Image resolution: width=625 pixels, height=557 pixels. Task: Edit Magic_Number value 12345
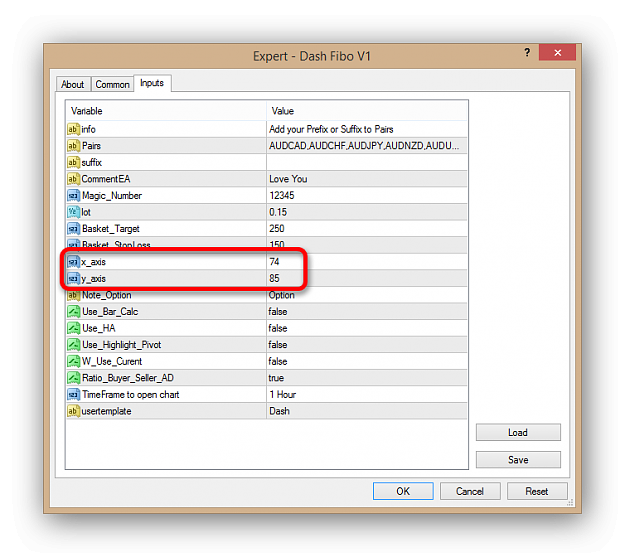(x=367, y=195)
